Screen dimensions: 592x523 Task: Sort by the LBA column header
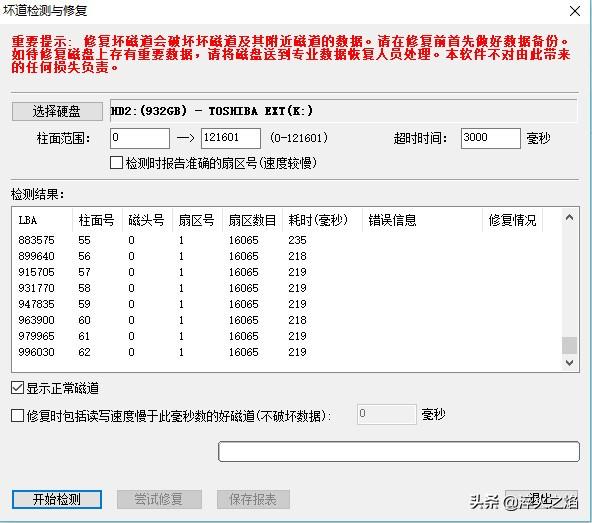point(42,220)
